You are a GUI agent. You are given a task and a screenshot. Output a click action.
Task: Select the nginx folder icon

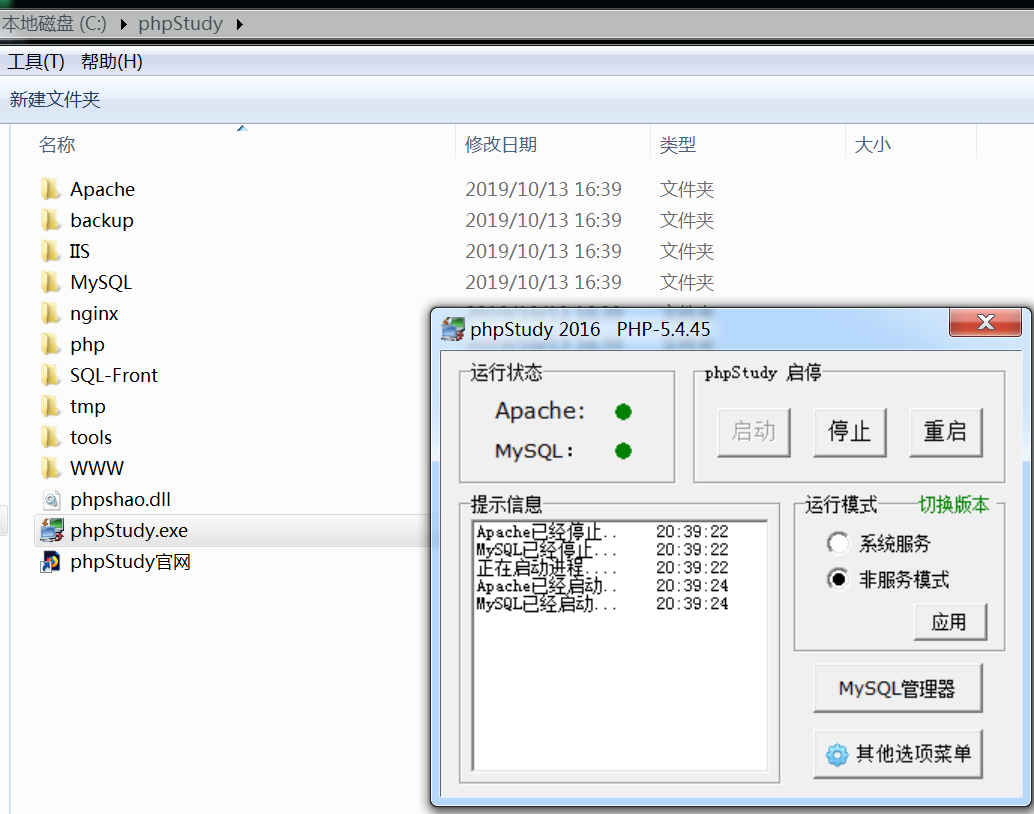[x=50, y=313]
